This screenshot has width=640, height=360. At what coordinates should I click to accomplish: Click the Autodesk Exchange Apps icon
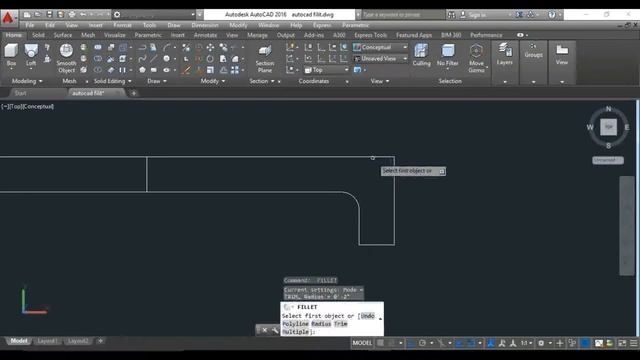[519, 15]
